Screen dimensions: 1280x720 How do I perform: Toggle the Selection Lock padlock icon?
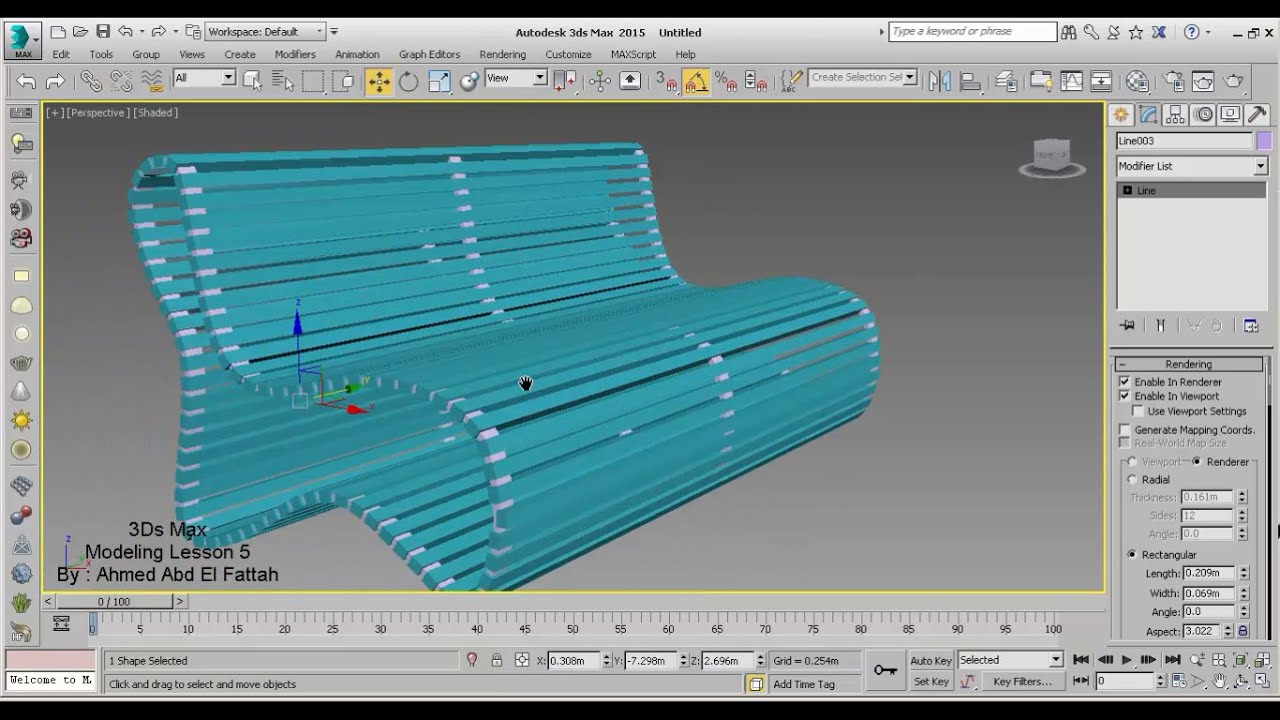tap(497, 660)
